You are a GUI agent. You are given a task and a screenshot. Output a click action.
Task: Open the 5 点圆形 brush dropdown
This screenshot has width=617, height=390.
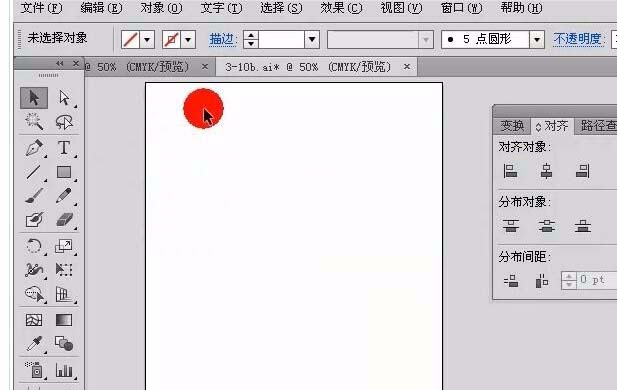click(537, 39)
